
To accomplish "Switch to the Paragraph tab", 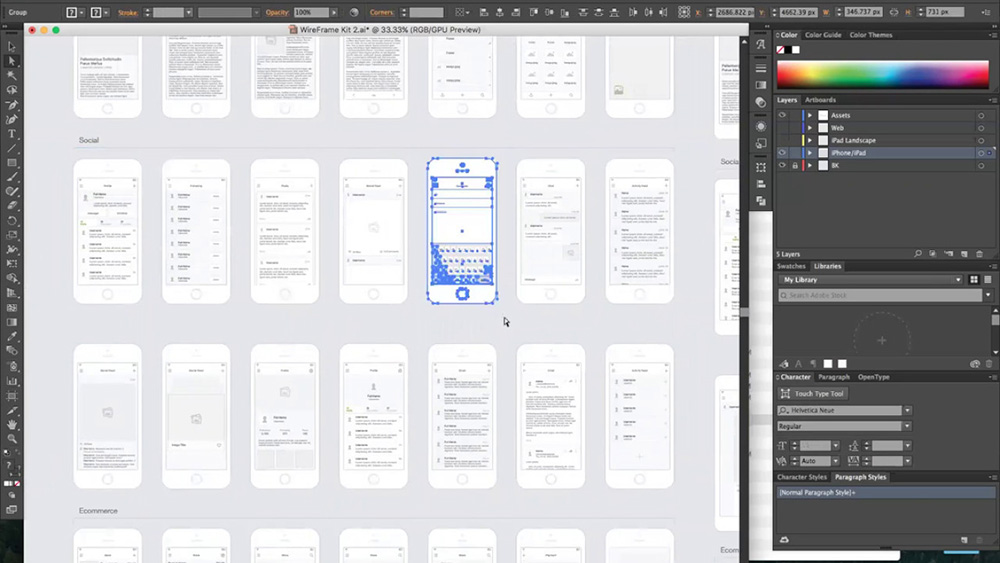I will (834, 377).
